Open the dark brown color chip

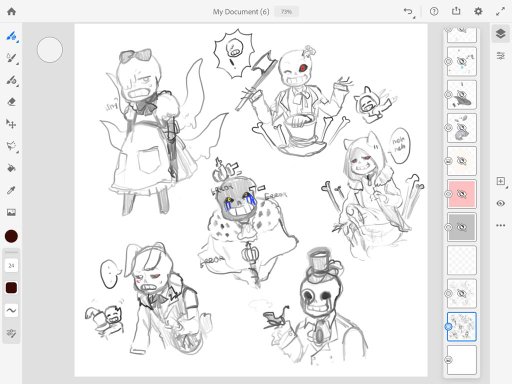[11, 288]
